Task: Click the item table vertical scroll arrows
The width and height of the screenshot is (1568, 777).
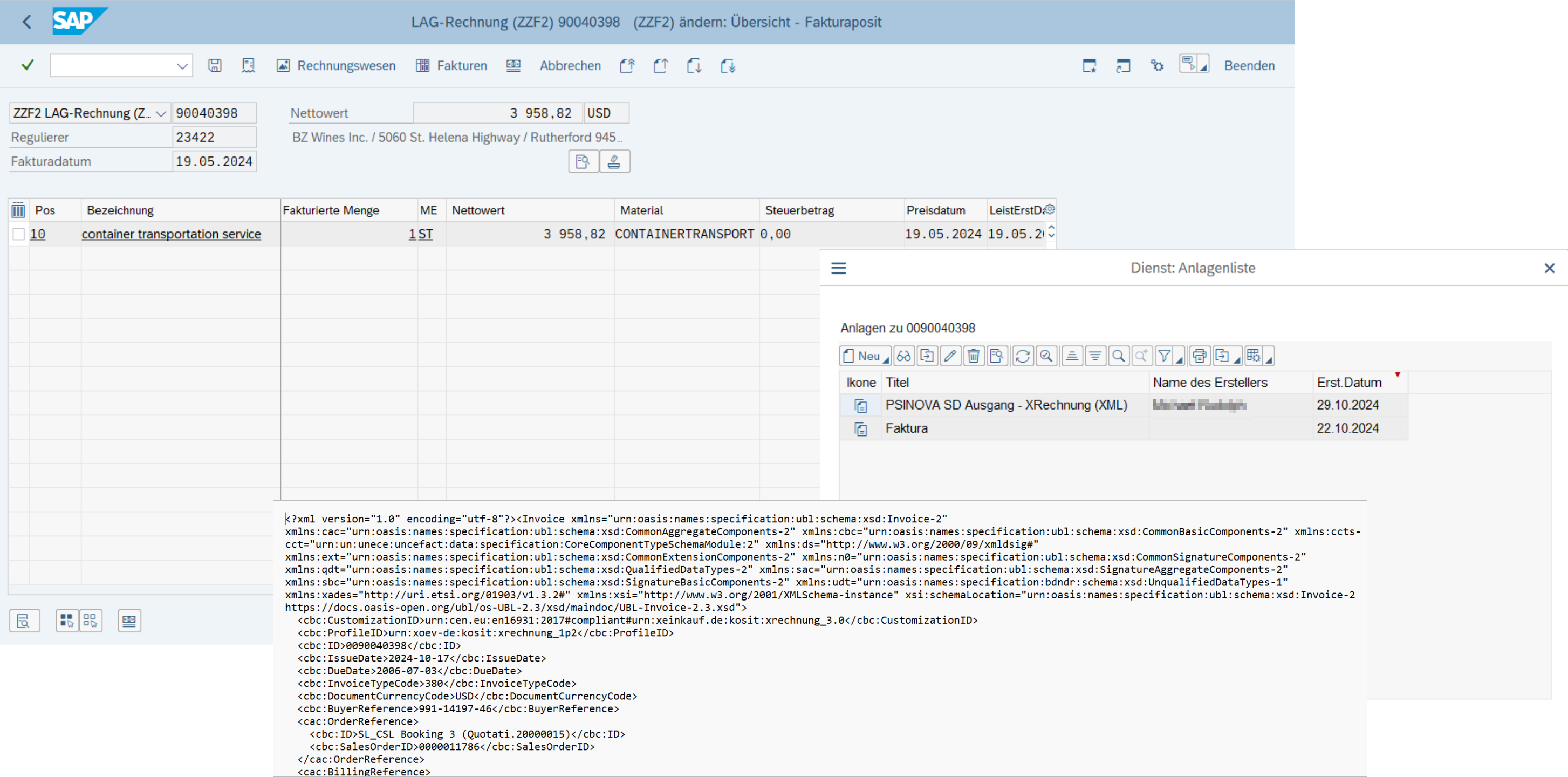Action: click(1051, 232)
